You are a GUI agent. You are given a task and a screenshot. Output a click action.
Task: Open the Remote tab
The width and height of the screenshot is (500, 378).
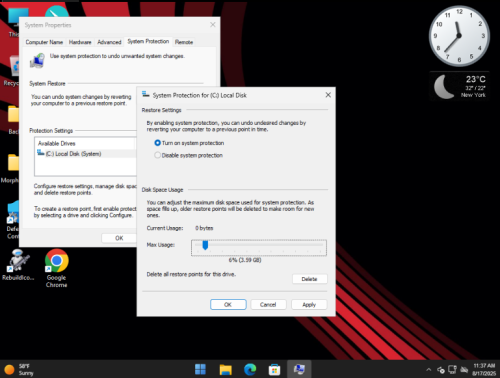(x=184, y=42)
